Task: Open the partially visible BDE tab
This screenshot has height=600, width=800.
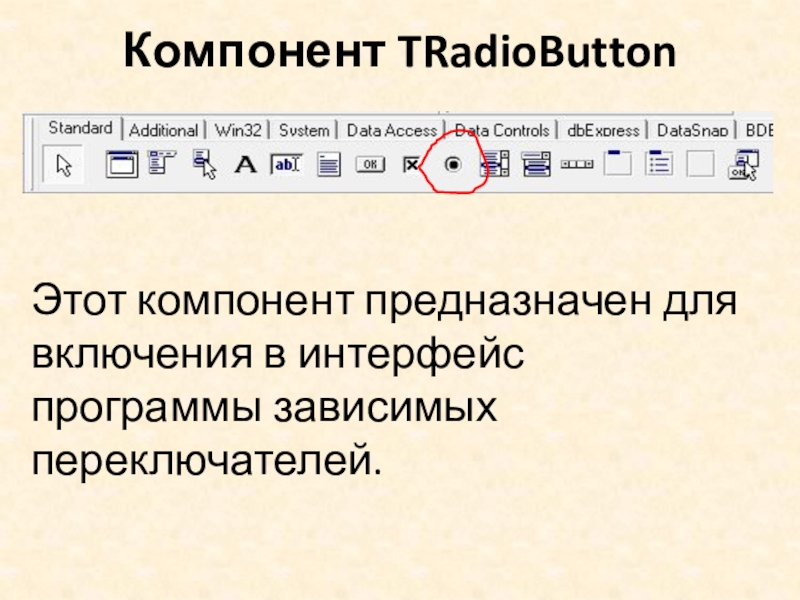Action: pyautogui.click(x=758, y=131)
